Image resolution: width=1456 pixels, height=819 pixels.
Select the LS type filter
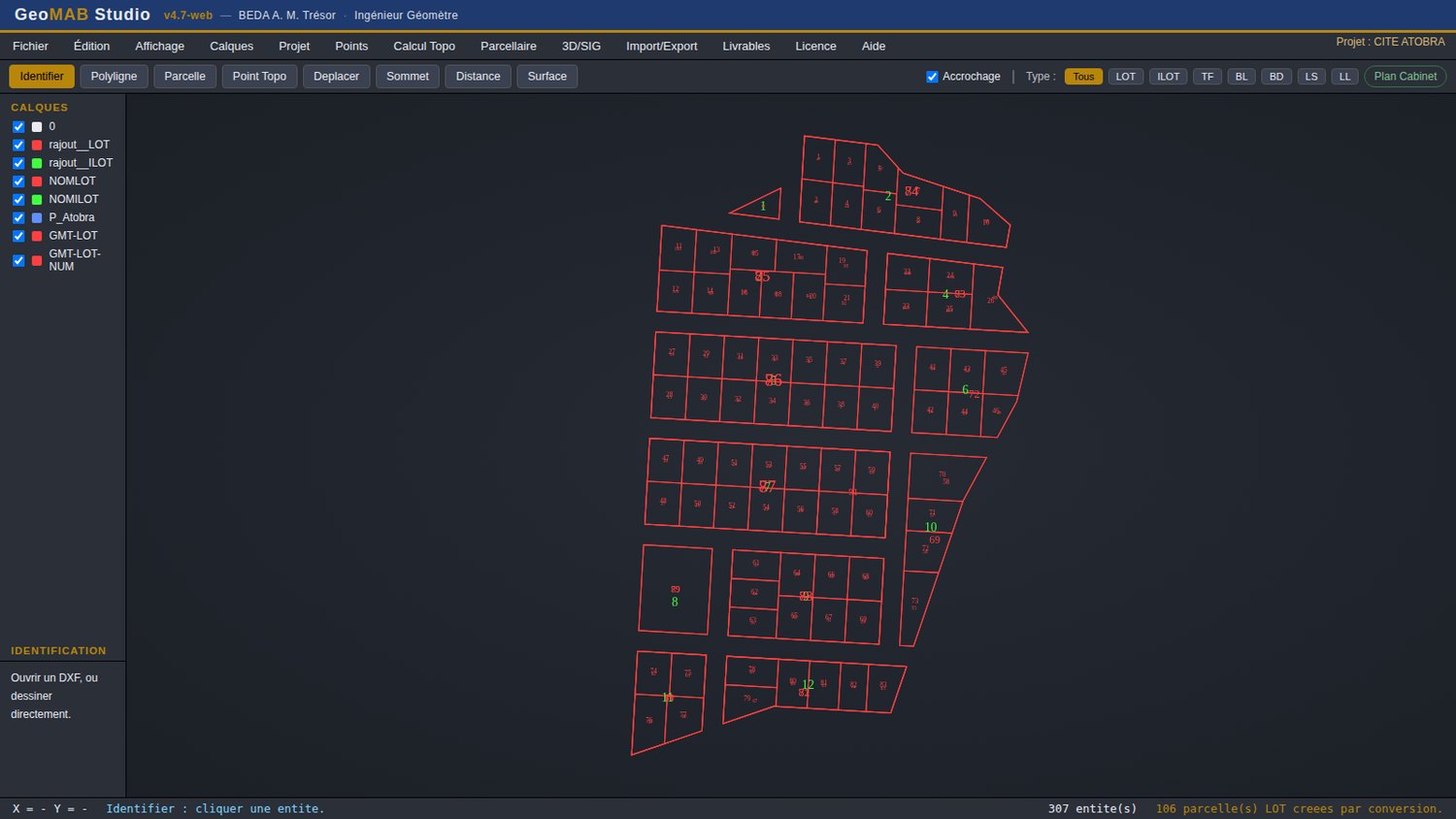click(1310, 77)
